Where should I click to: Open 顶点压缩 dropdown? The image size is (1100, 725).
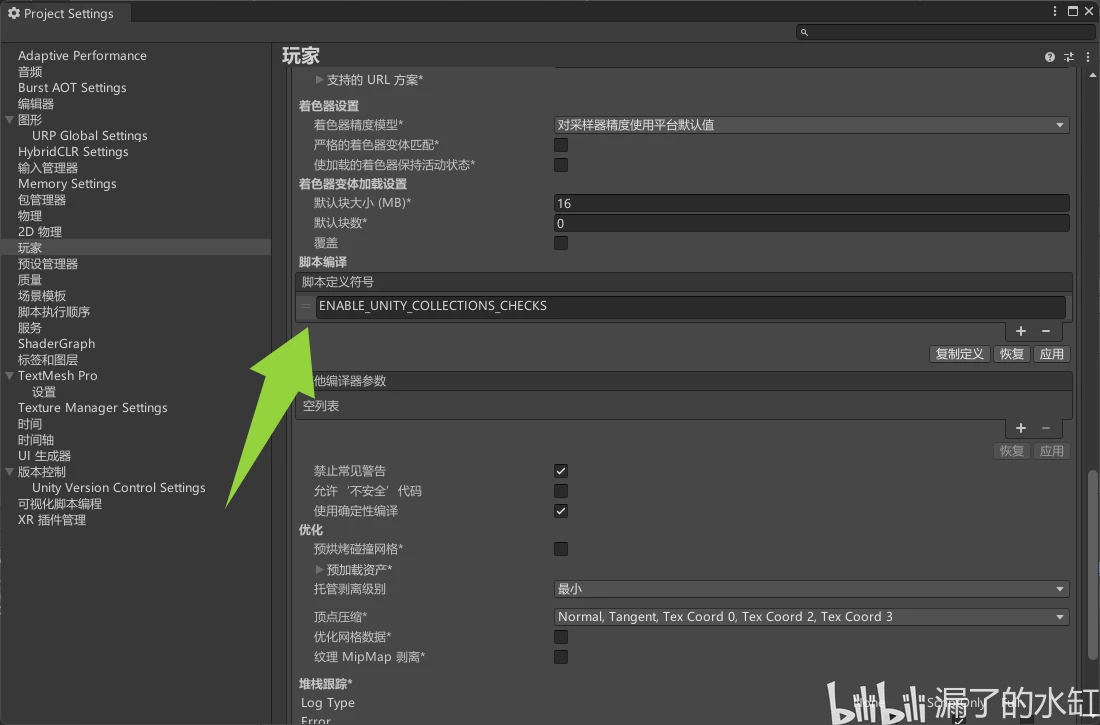click(811, 617)
